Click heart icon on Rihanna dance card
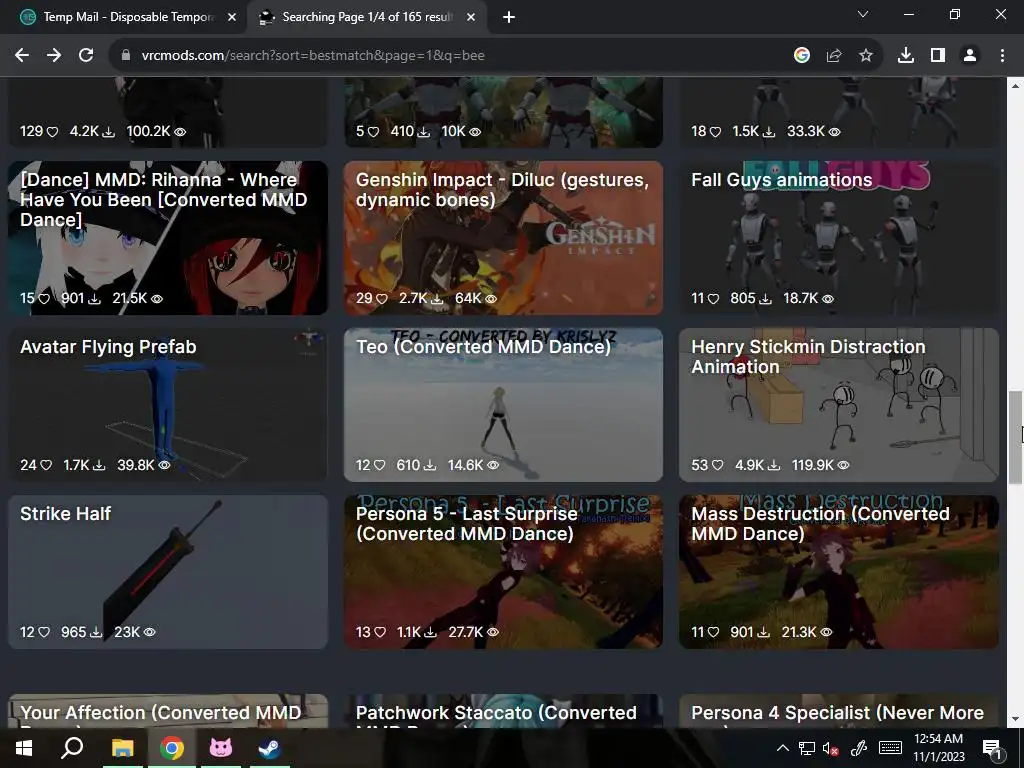 click(x=44, y=299)
